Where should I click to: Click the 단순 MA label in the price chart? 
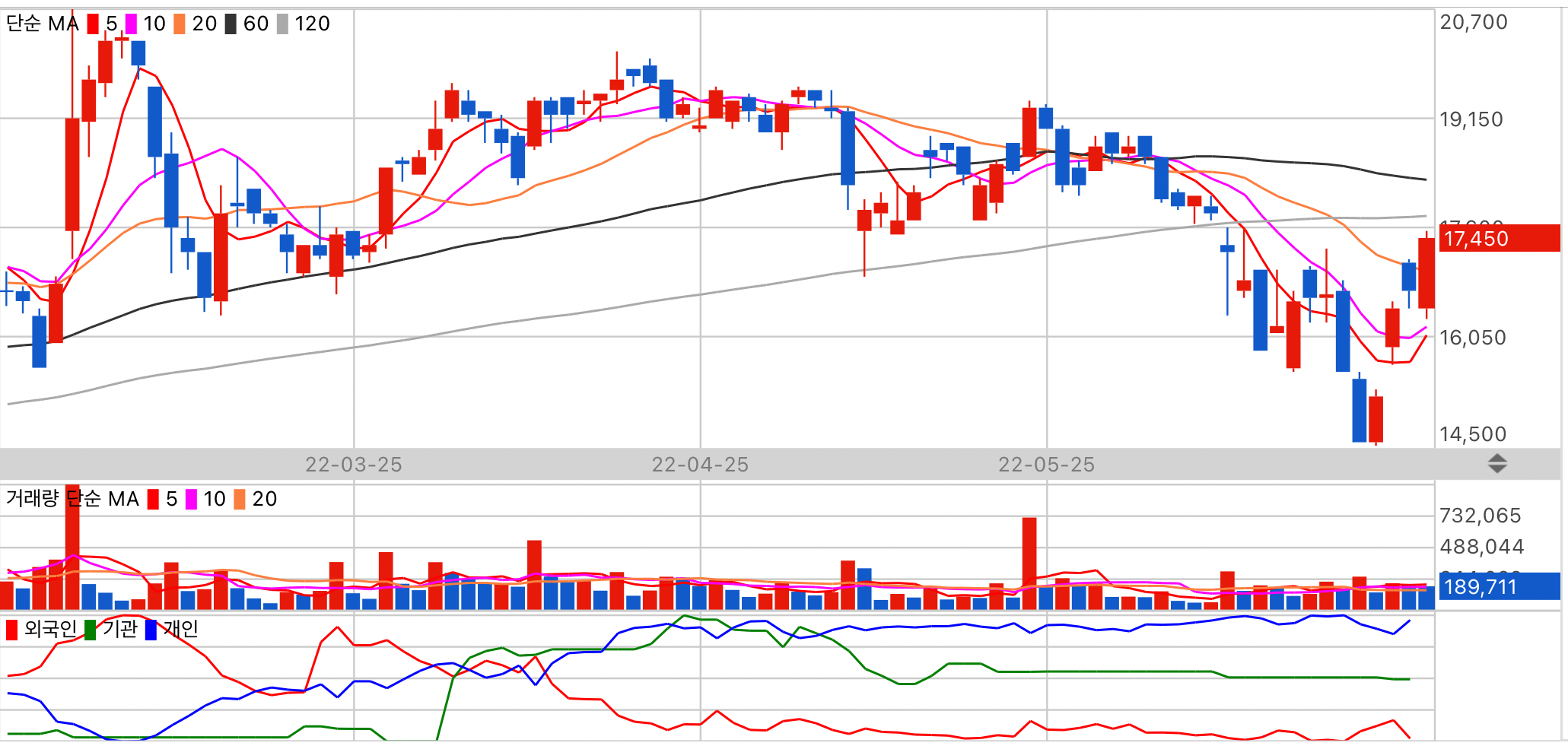pyautogui.click(x=43, y=24)
